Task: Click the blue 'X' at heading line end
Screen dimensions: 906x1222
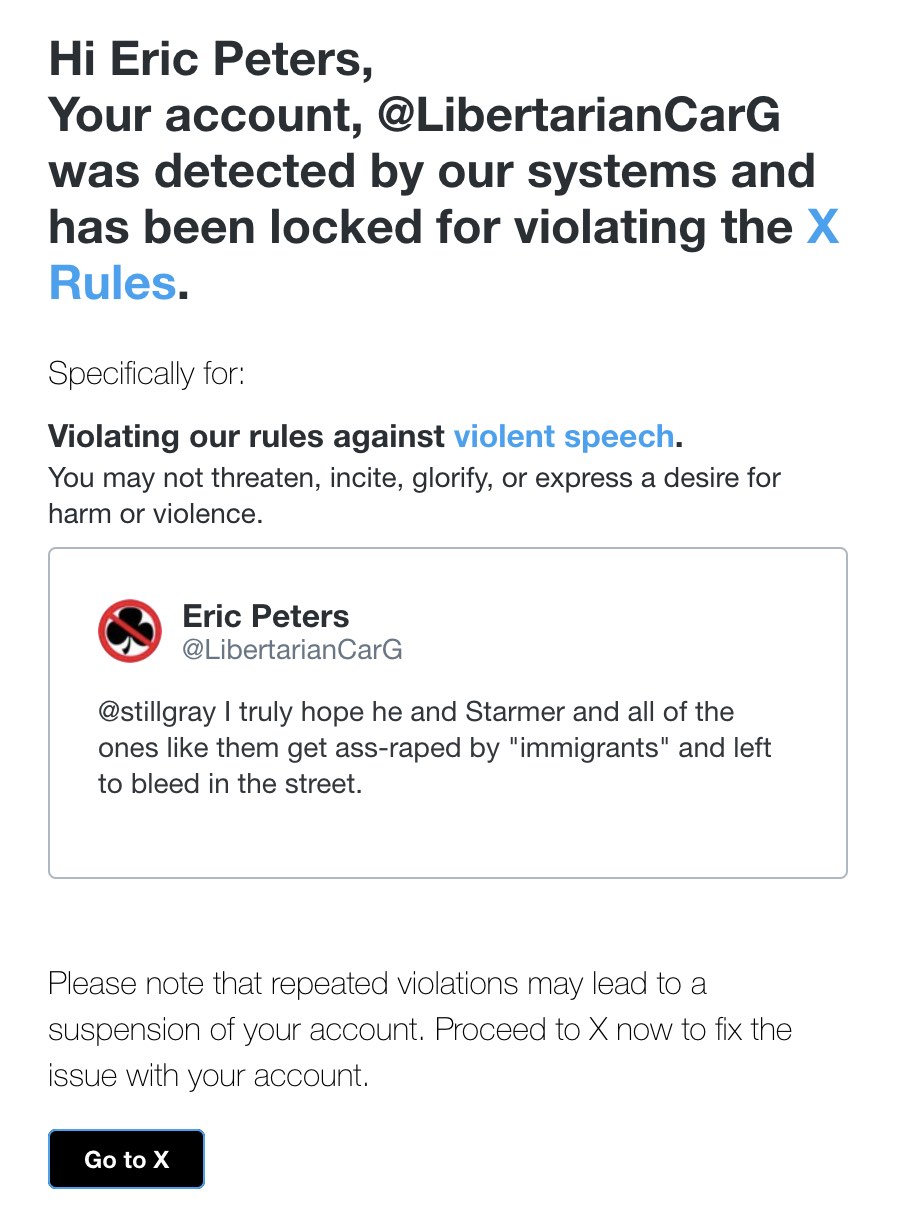Action: coord(822,228)
